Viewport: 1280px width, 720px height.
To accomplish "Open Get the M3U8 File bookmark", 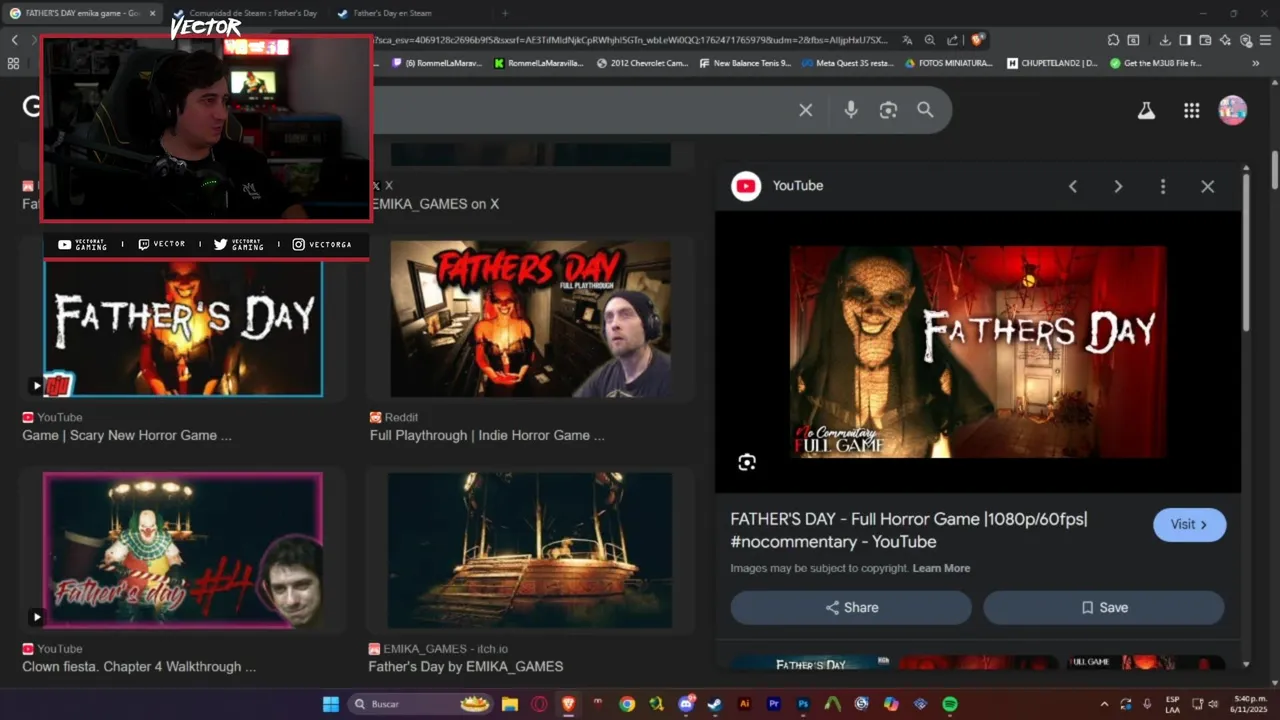I will click(1156, 63).
